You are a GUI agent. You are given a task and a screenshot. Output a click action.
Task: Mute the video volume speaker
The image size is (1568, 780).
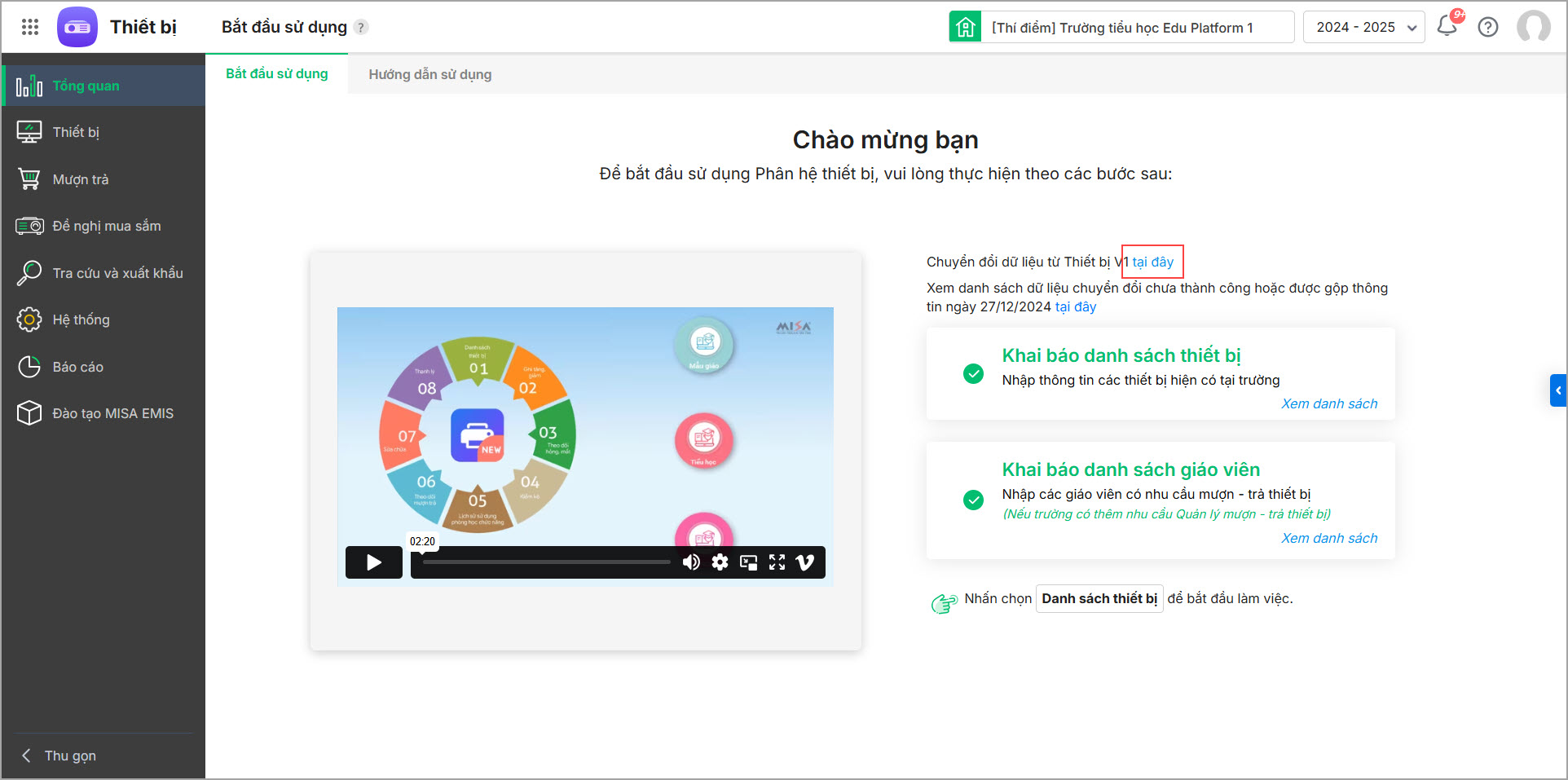(691, 562)
